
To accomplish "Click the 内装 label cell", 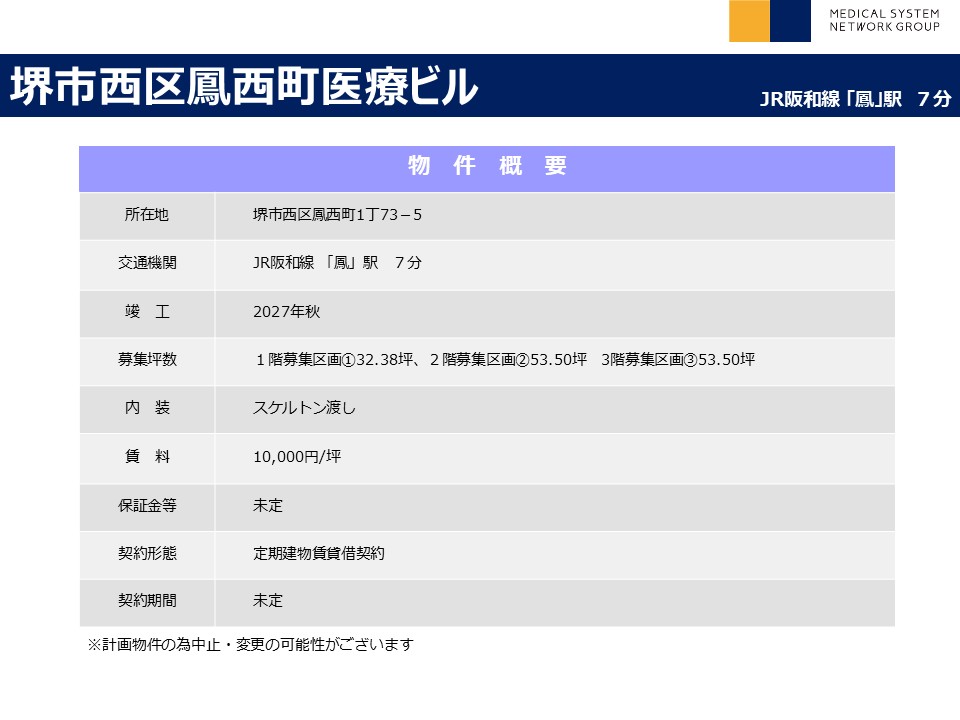I will [147, 408].
